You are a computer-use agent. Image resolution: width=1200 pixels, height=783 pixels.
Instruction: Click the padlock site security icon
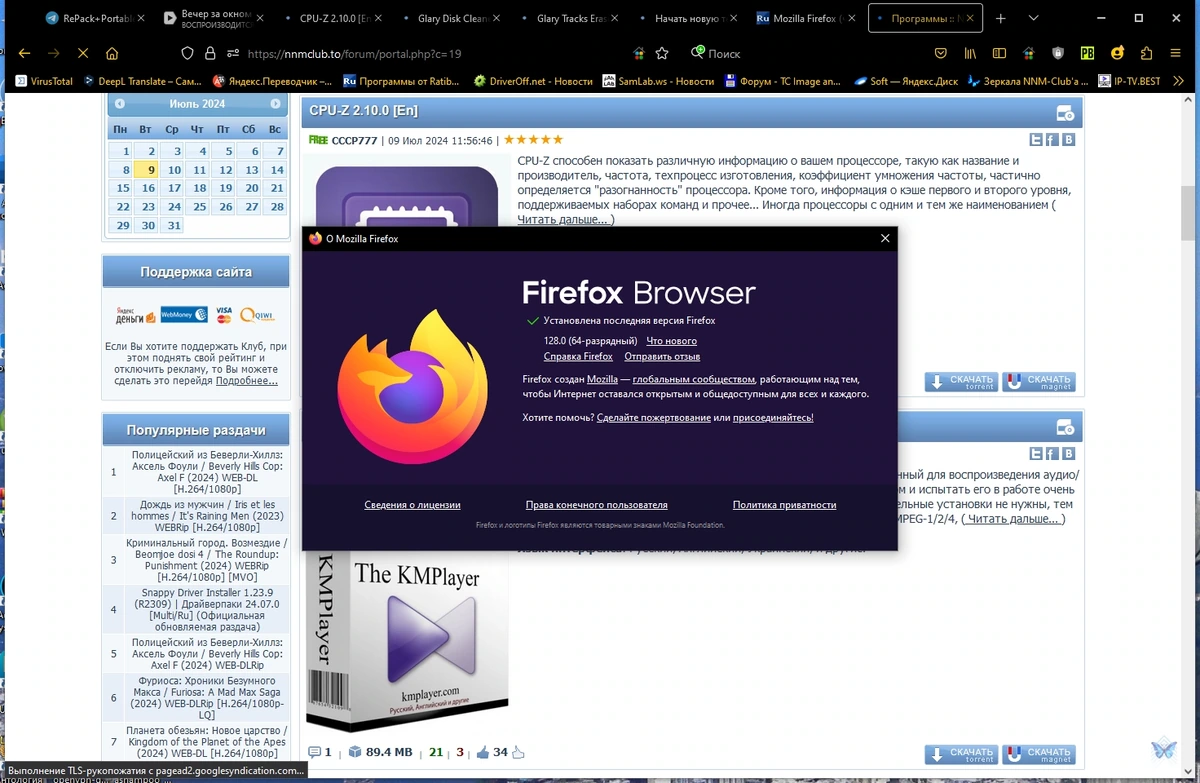[211, 53]
